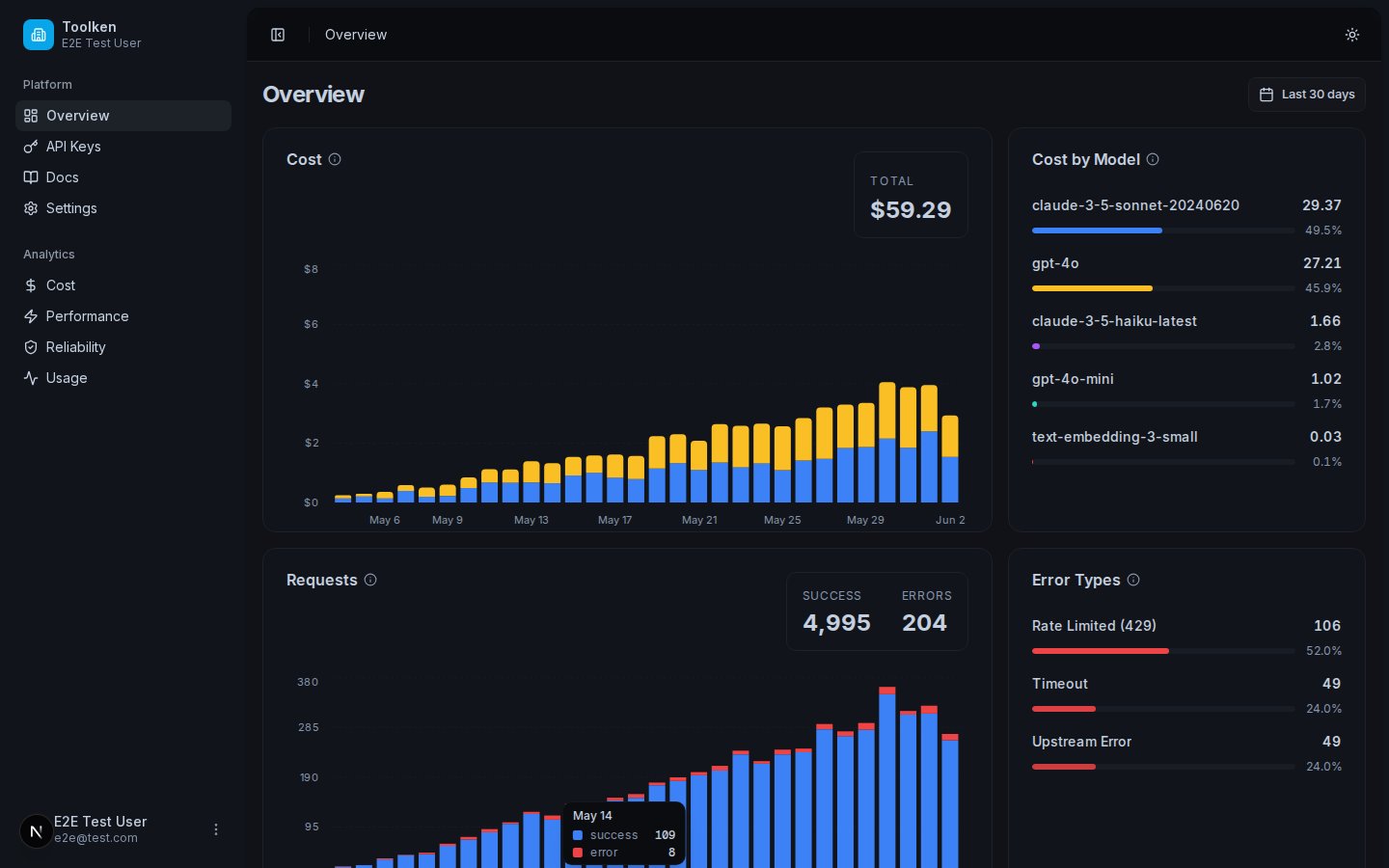Viewport: 1389px width, 868px height.
Task: Open user menu three-dots icon
Action: 216,829
